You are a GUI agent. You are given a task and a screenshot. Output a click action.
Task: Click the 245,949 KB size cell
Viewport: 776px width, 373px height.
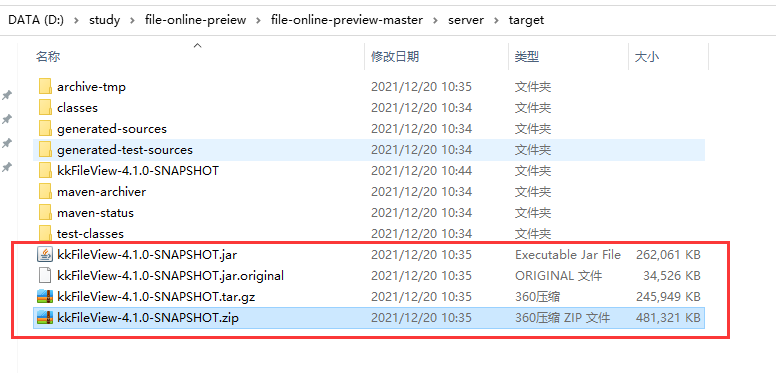(x=668, y=297)
